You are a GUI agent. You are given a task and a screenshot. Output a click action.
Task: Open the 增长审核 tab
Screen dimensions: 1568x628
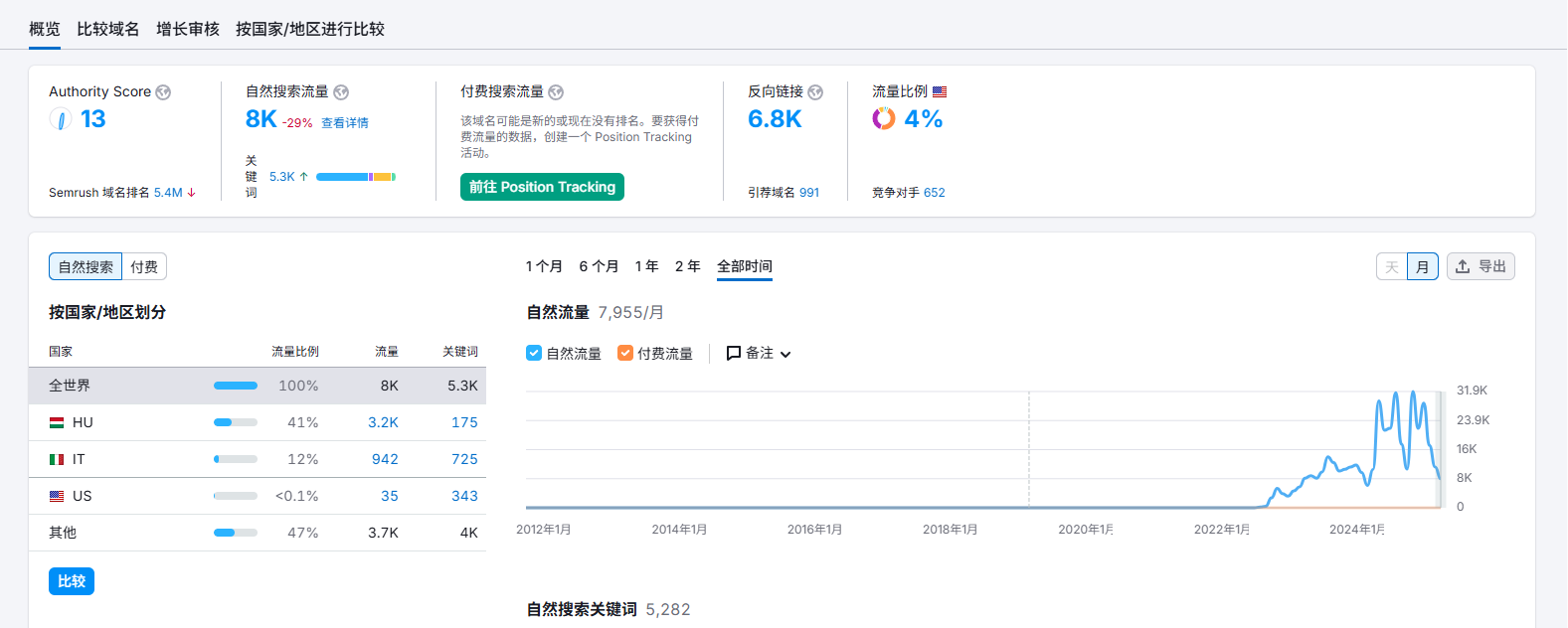pos(188,29)
